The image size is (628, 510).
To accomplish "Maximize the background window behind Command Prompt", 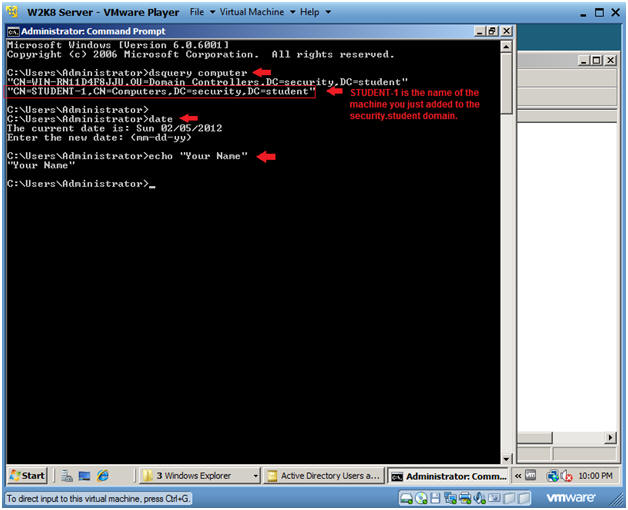I will point(597,60).
